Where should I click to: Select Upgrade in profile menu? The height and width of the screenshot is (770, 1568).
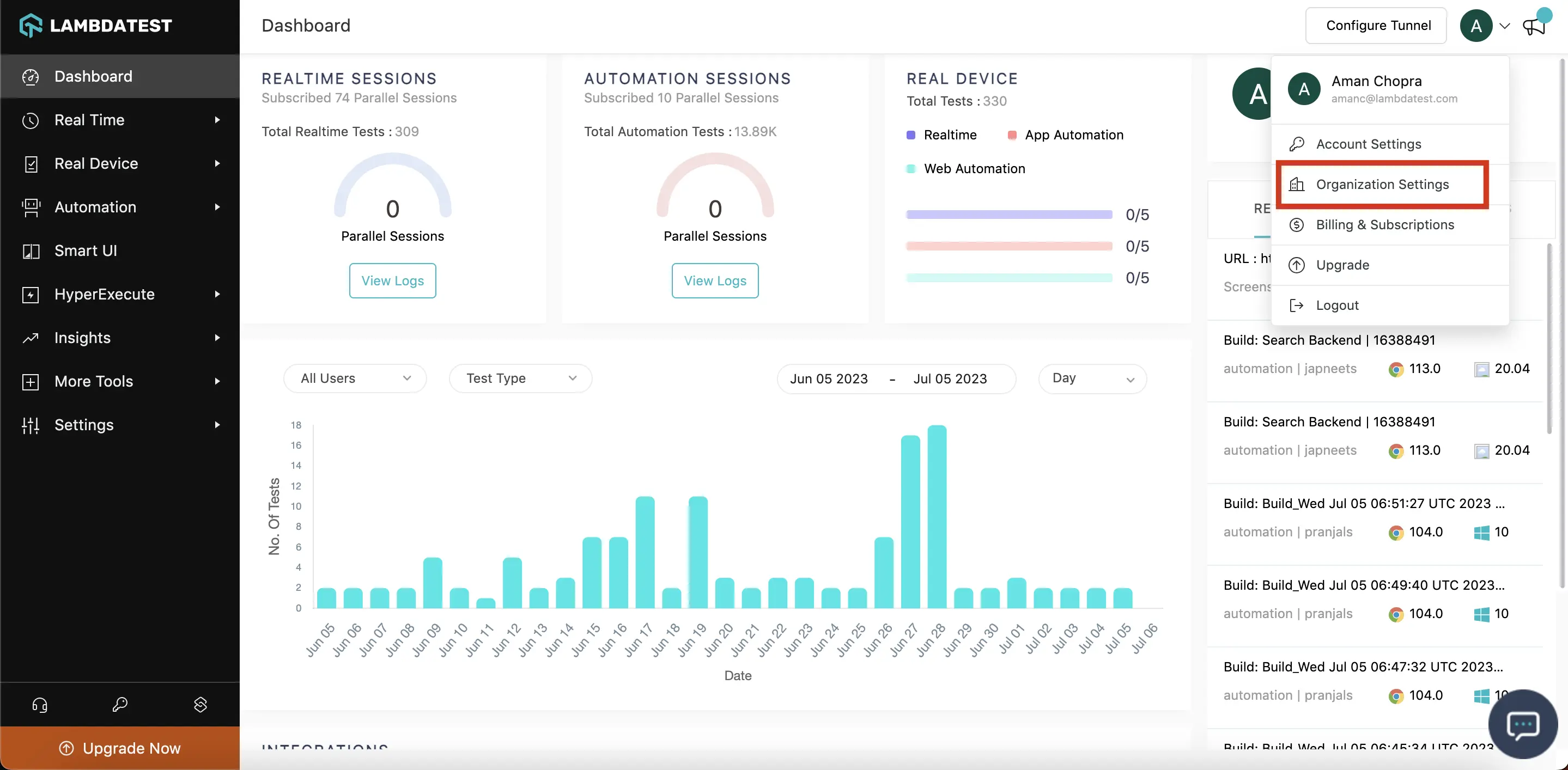pos(1390,265)
